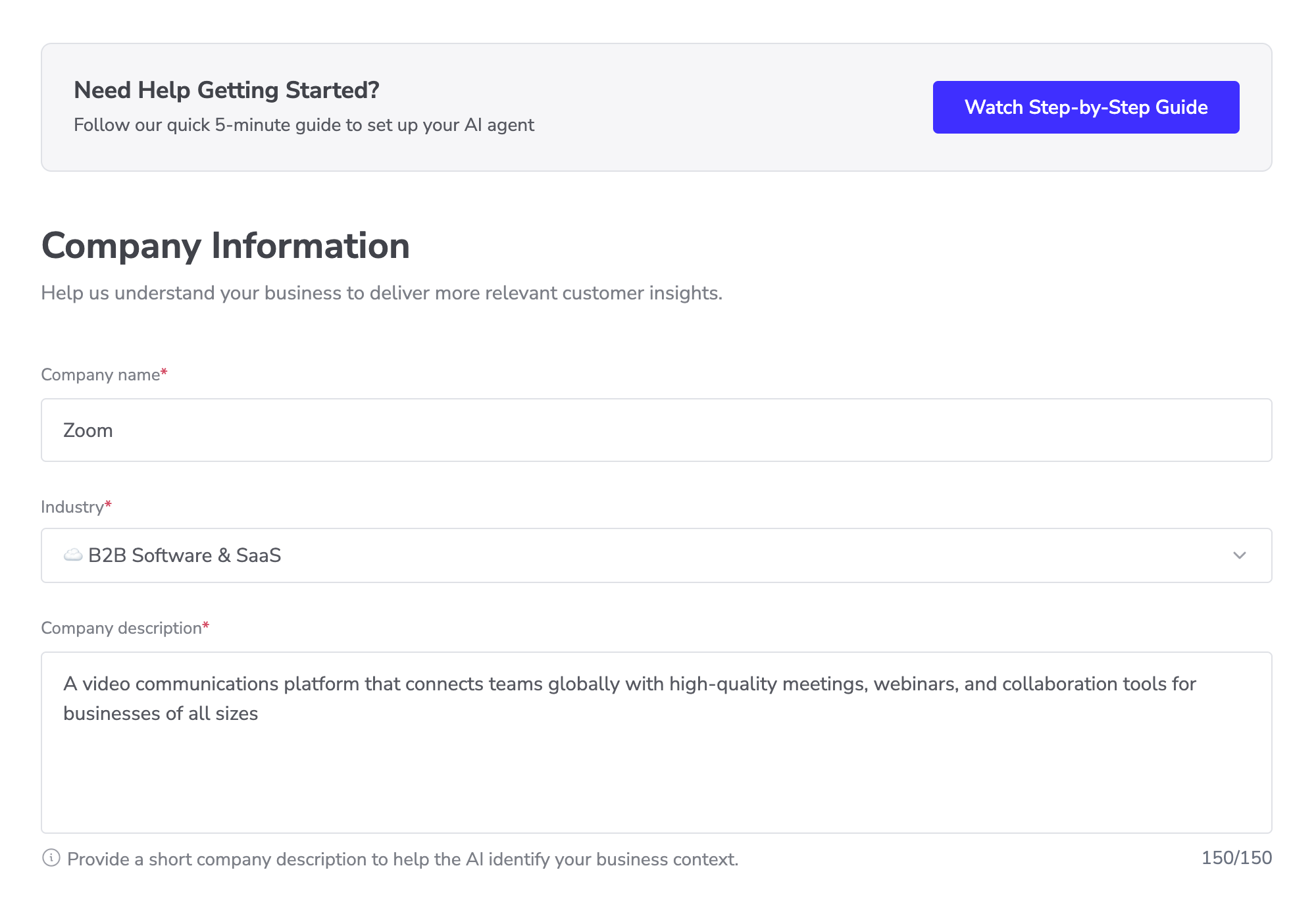
Task: Click the 150/150 character counter
Action: [x=1236, y=858]
